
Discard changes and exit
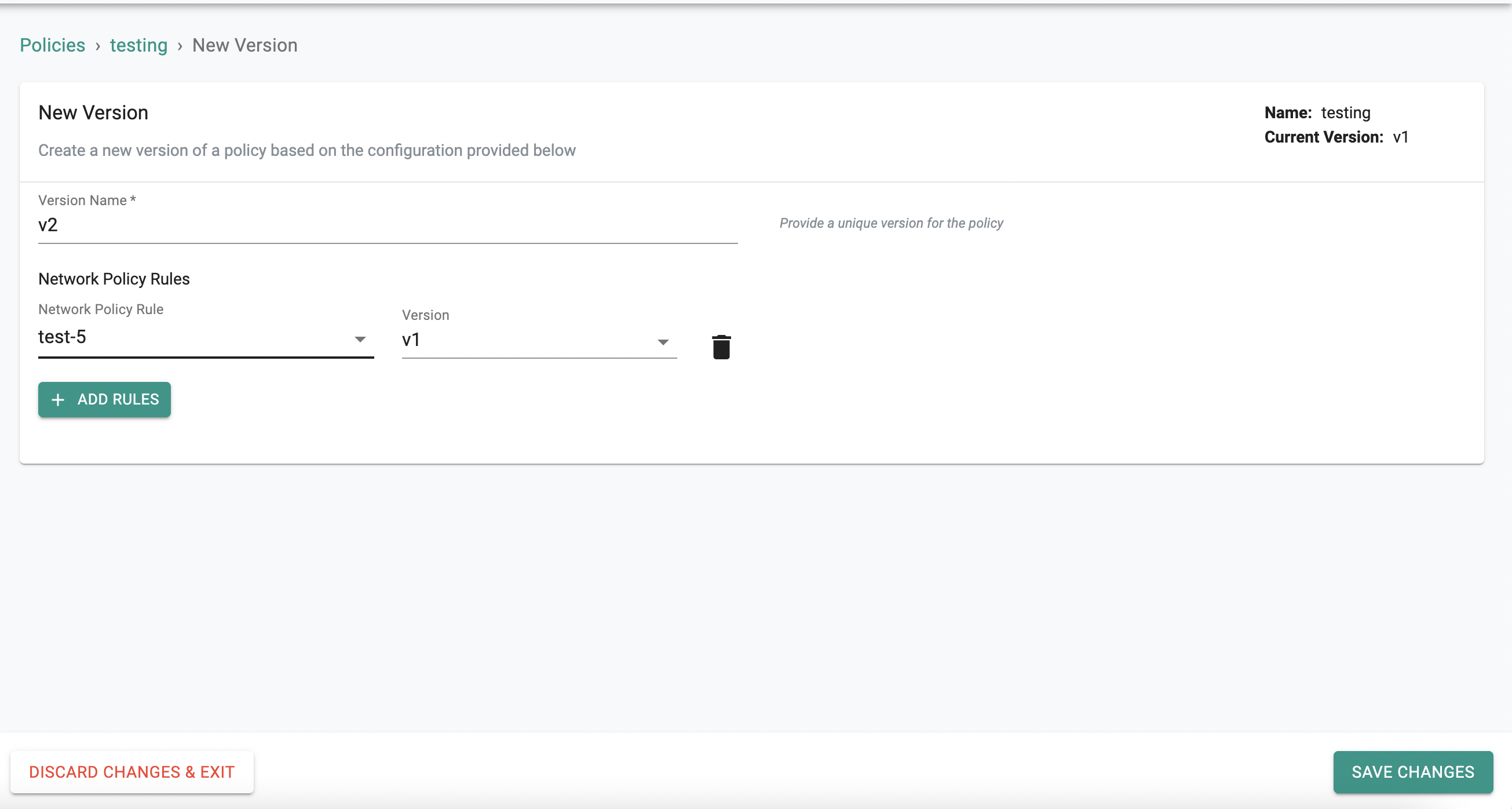[x=132, y=771]
